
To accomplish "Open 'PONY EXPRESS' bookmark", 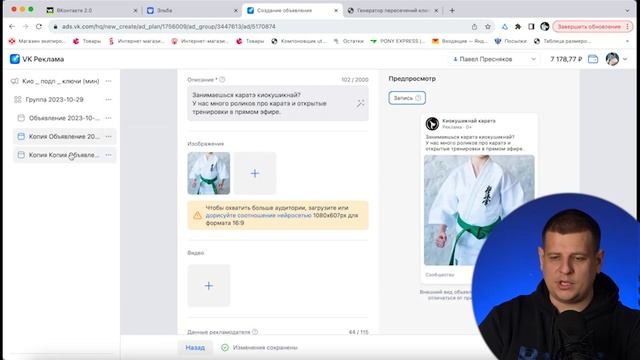I will pos(398,41).
